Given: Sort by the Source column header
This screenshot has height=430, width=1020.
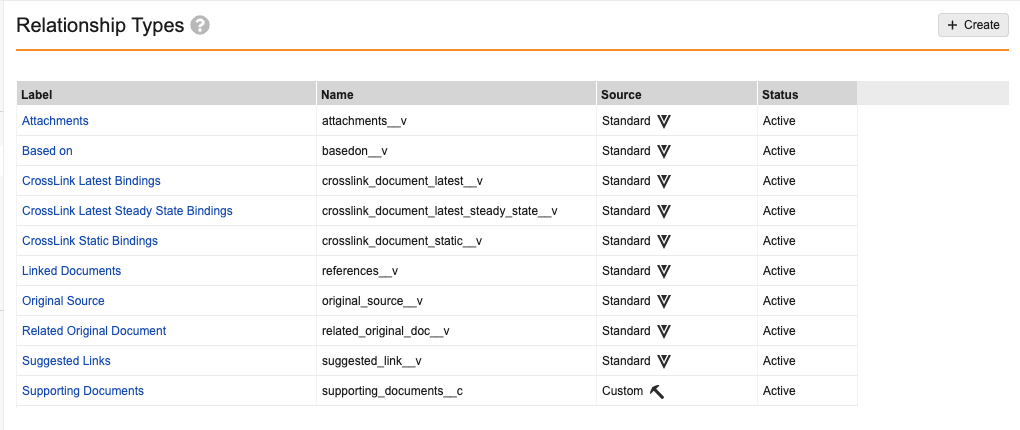Looking at the screenshot, I should click(621, 94).
